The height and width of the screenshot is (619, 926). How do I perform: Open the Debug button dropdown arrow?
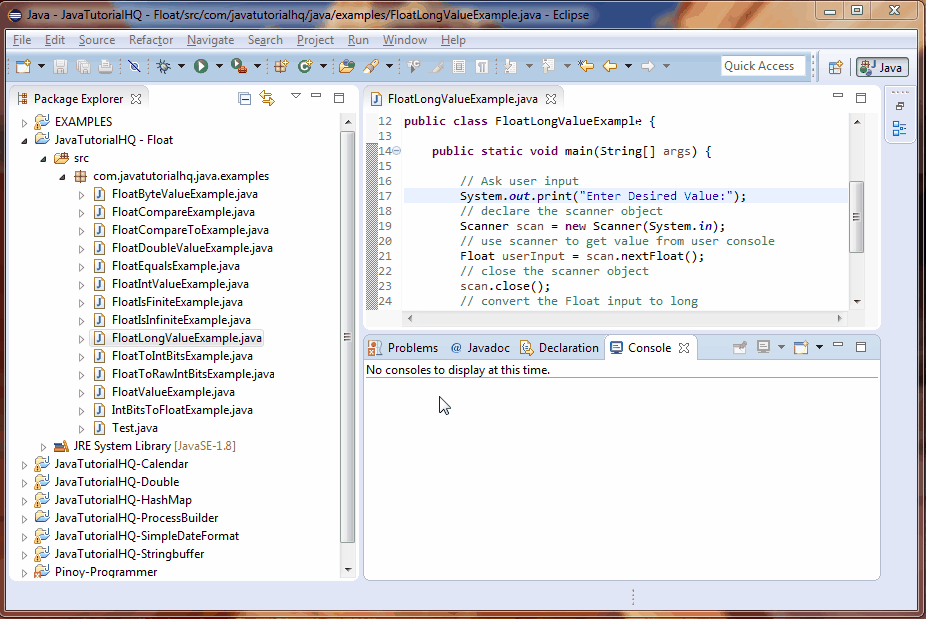(x=181, y=66)
